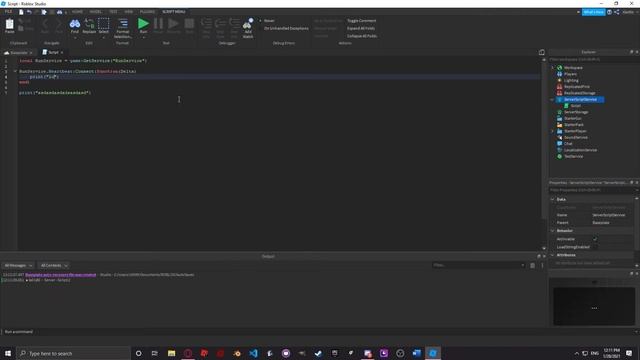
Task: Collapse the ServerScriptService tree node
Action: (553, 100)
